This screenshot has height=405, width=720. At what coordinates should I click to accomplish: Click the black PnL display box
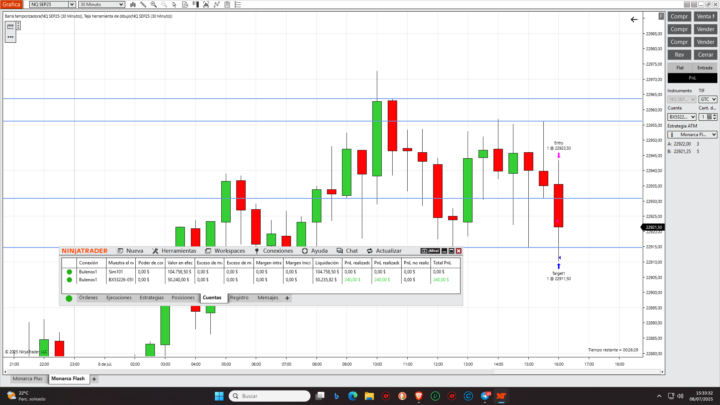click(692, 78)
